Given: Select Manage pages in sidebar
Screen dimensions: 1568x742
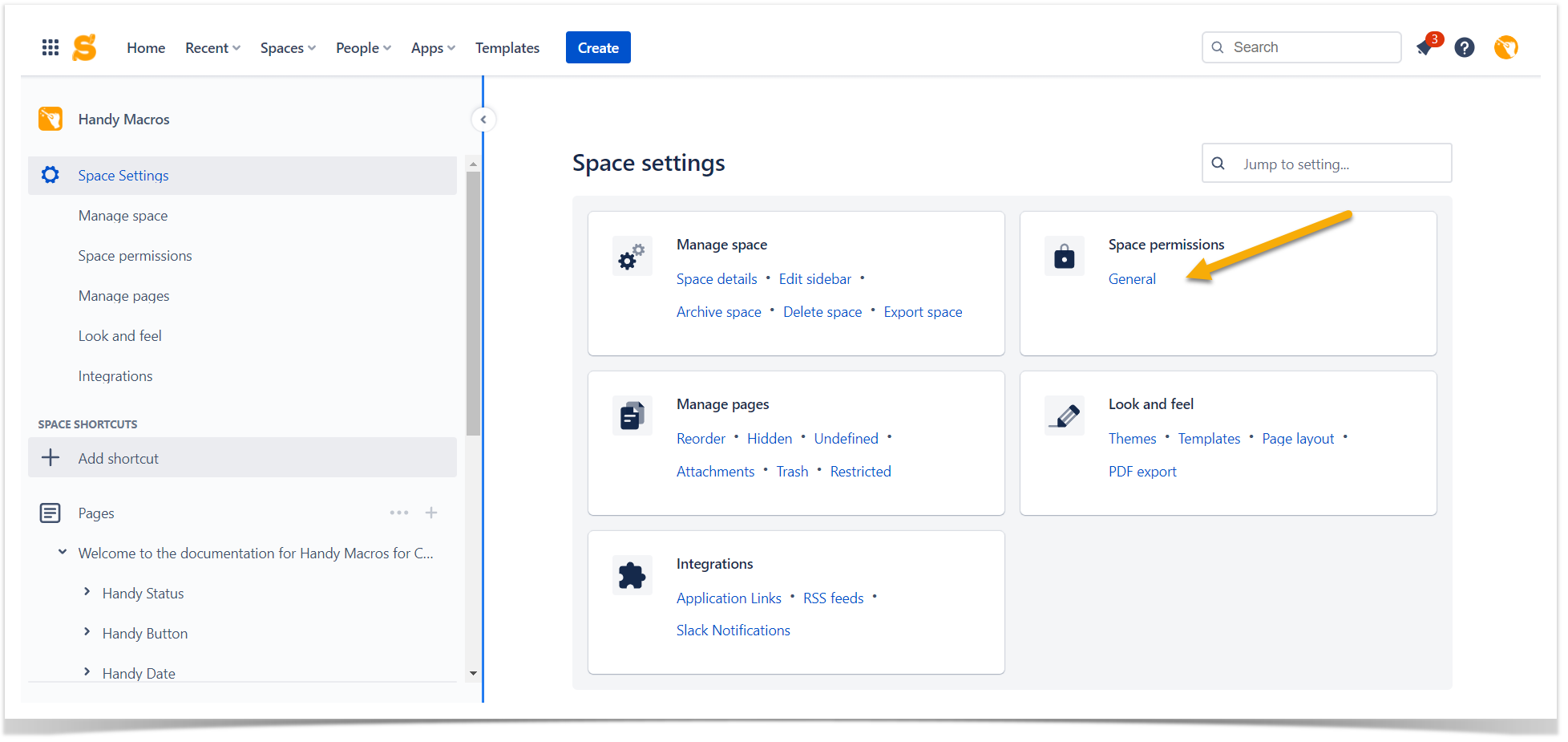Looking at the screenshot, I should 123,296.
